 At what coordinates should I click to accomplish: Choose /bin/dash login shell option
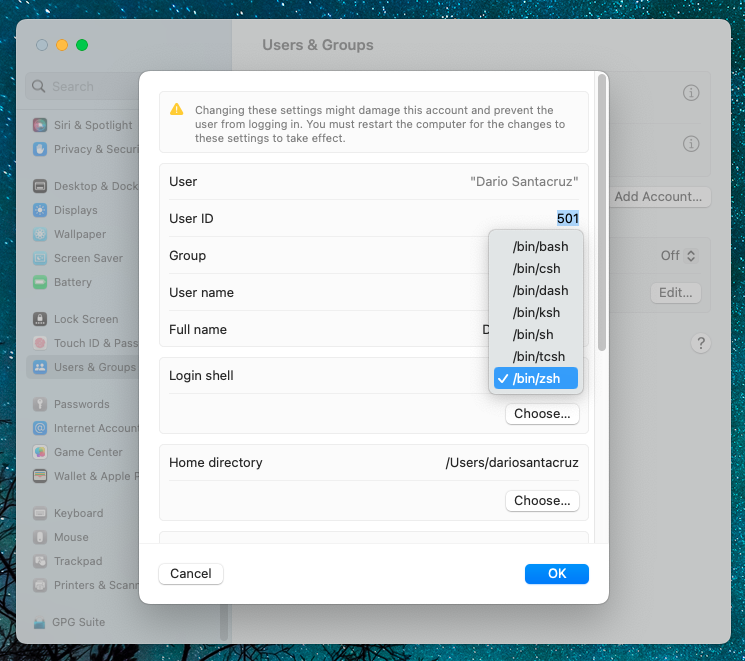[x=540, y=291]
